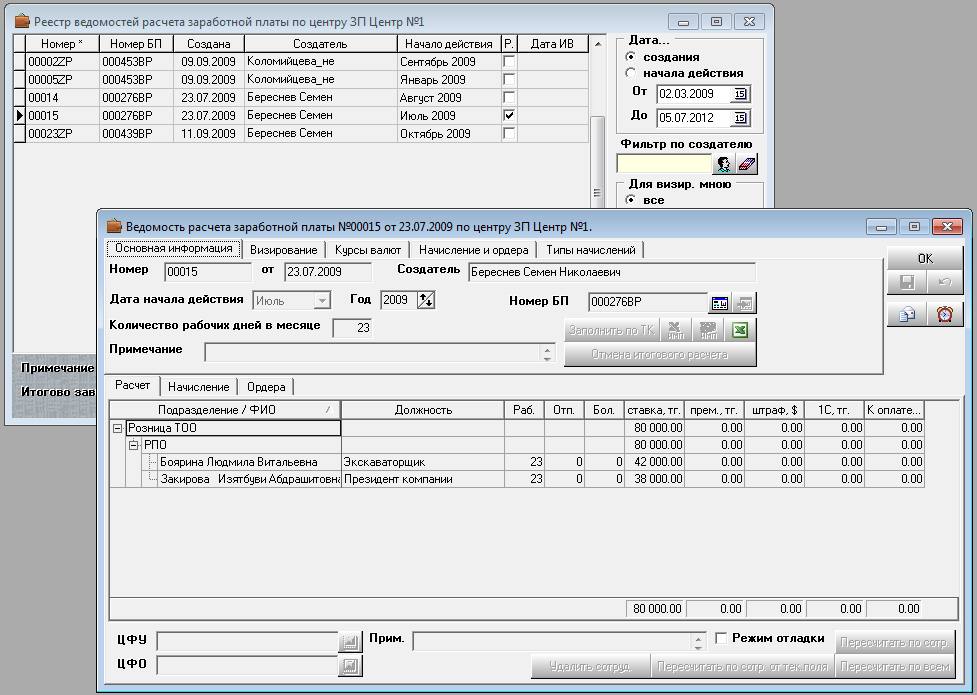This screenshot has width=977, height=695.
Task: Click the 42 000.00 salary cell
Action: 654,462
